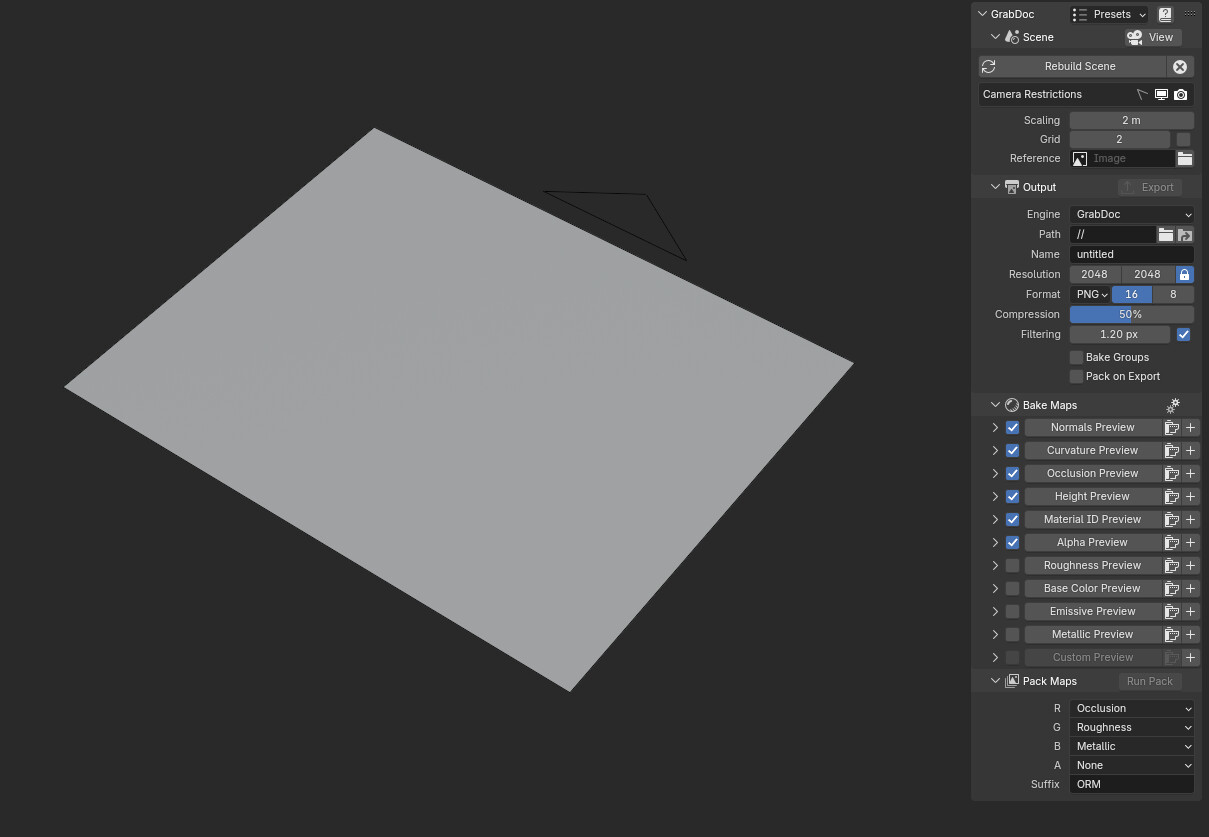Click the refresh icon on Rebuild Scene
Viewport: 1209px width, 837px height.
point(988,66)
